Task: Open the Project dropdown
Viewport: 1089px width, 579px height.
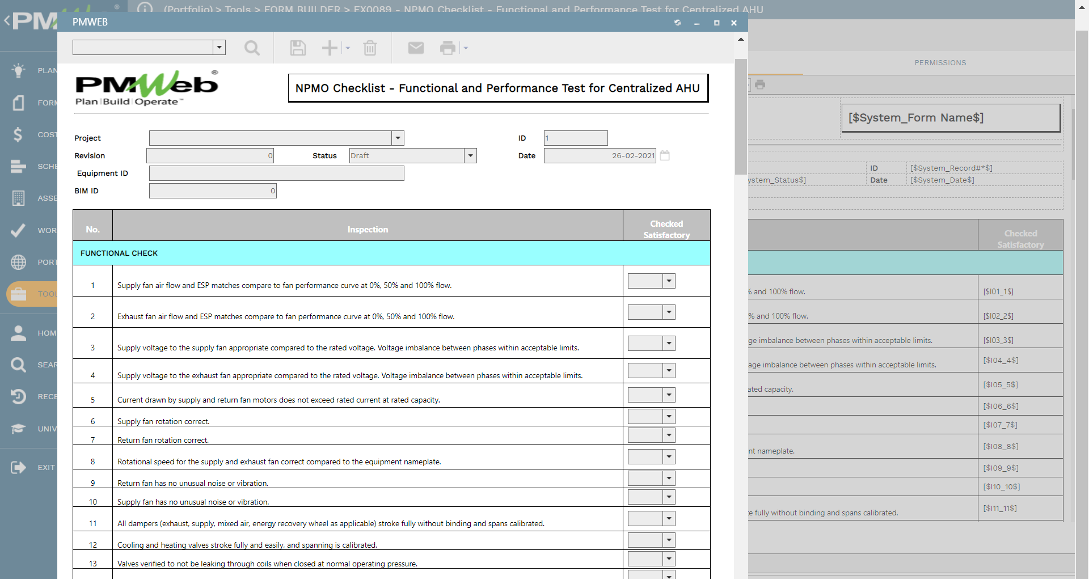Action: pyautogui.click(x=398, y=138)
